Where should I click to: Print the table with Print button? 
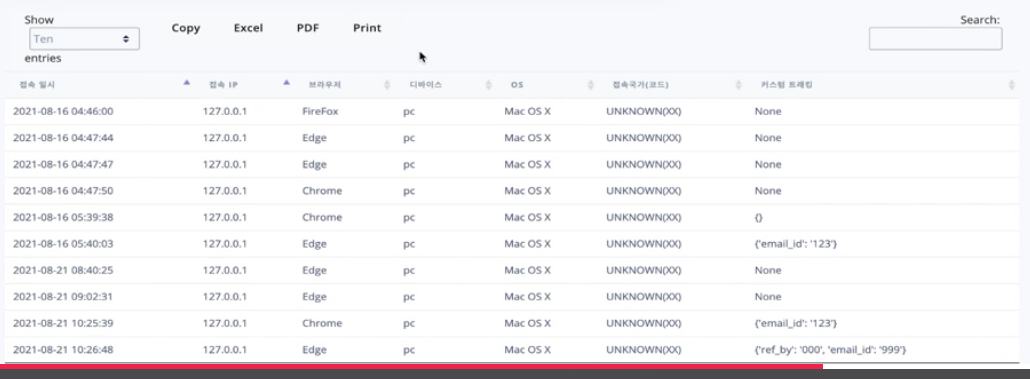click(367, 28)
